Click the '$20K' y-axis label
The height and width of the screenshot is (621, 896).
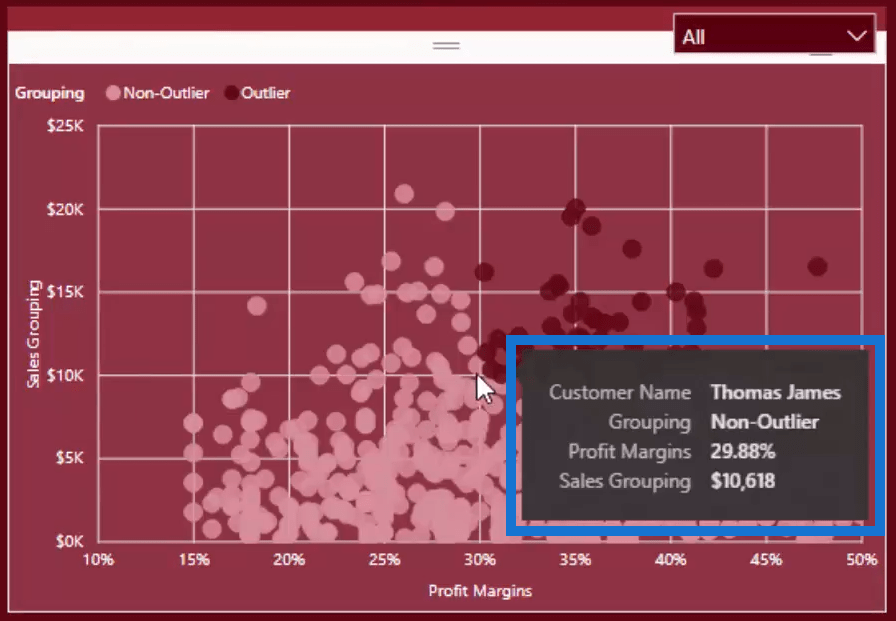click(x=65, y=210)
